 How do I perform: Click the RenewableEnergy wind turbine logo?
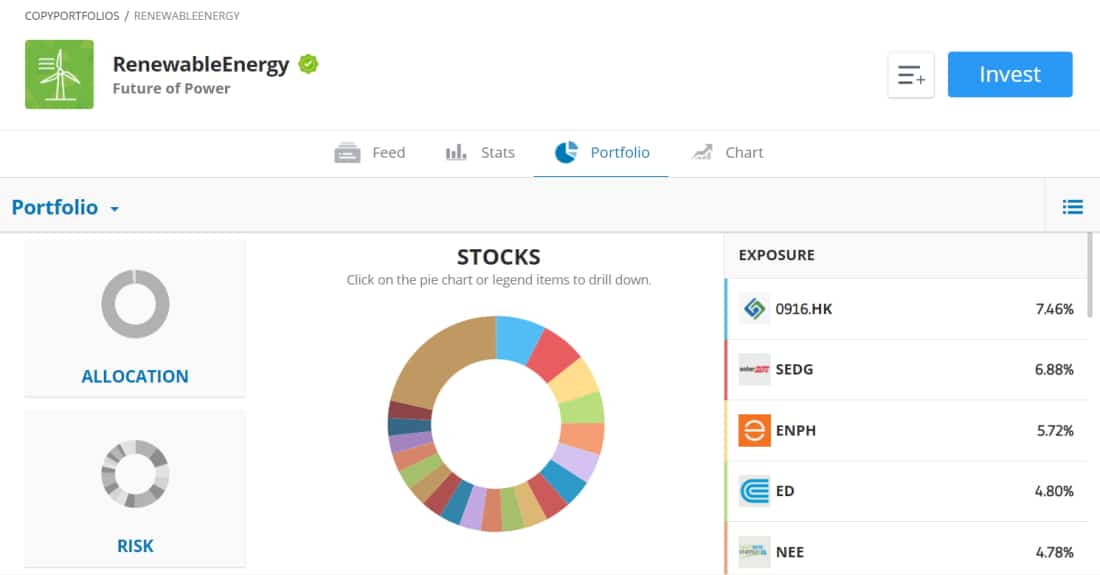pyautogui.click(x=59, y=74)
